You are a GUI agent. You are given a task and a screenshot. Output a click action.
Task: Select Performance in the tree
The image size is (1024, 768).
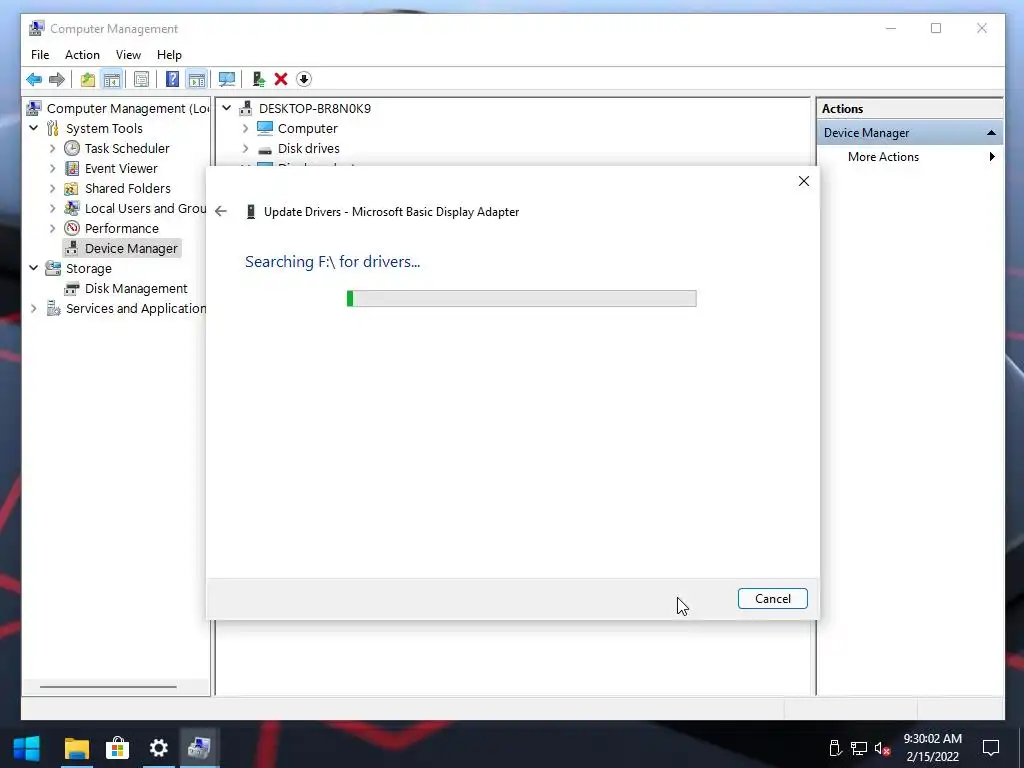(121, 229)
